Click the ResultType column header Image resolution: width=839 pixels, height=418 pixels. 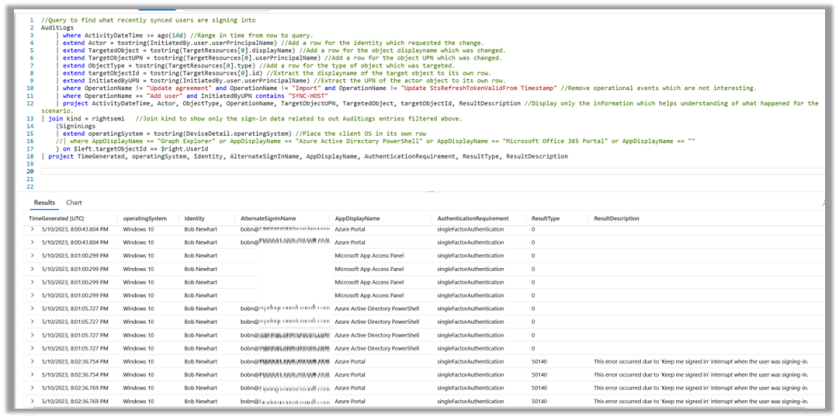point(546,217)
